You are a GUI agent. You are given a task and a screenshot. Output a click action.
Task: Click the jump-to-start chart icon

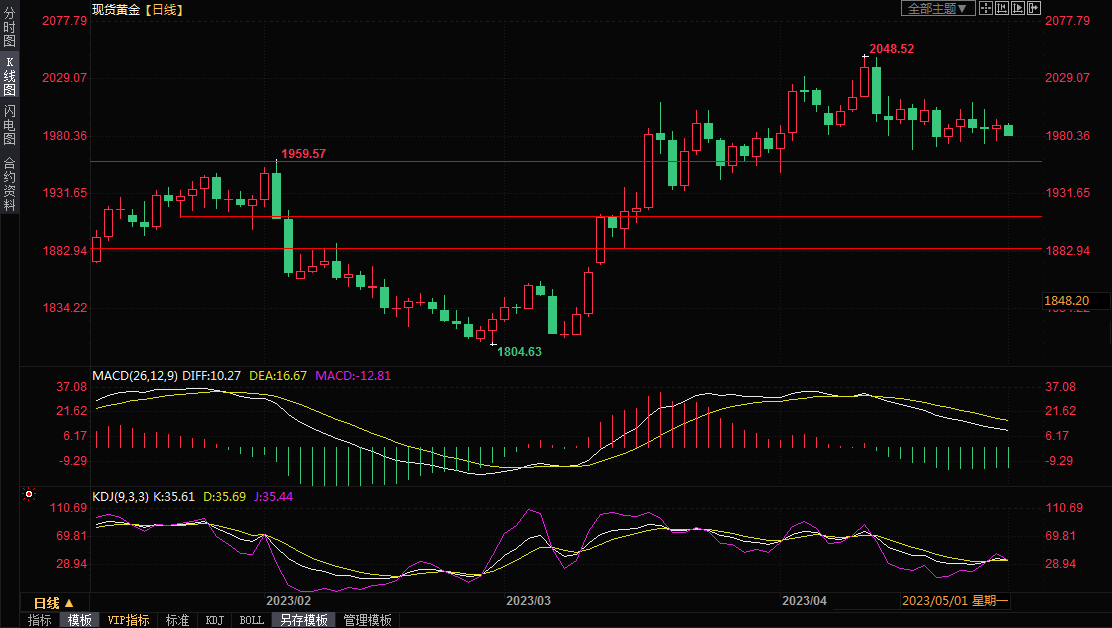[x=1002, y=8]
